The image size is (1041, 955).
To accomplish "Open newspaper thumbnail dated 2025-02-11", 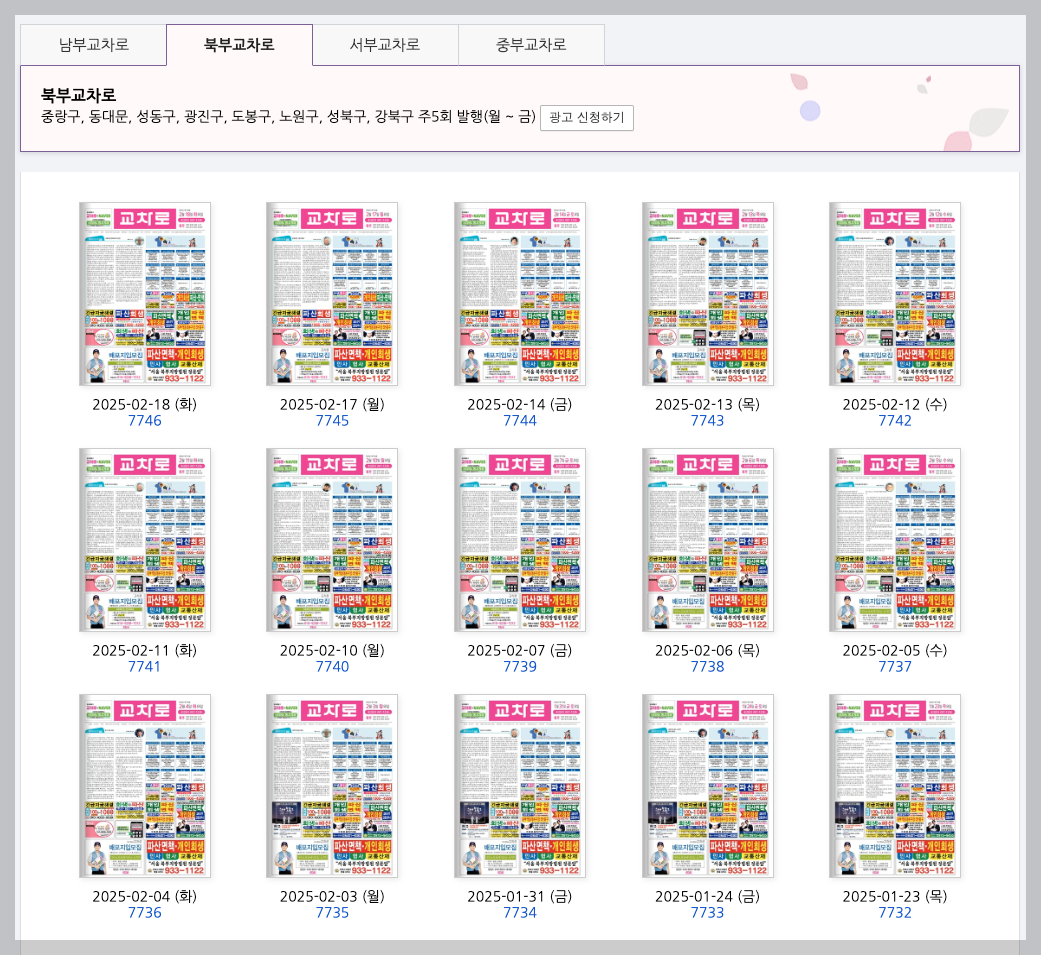I will pyautogui.click(x=145, y=540).
